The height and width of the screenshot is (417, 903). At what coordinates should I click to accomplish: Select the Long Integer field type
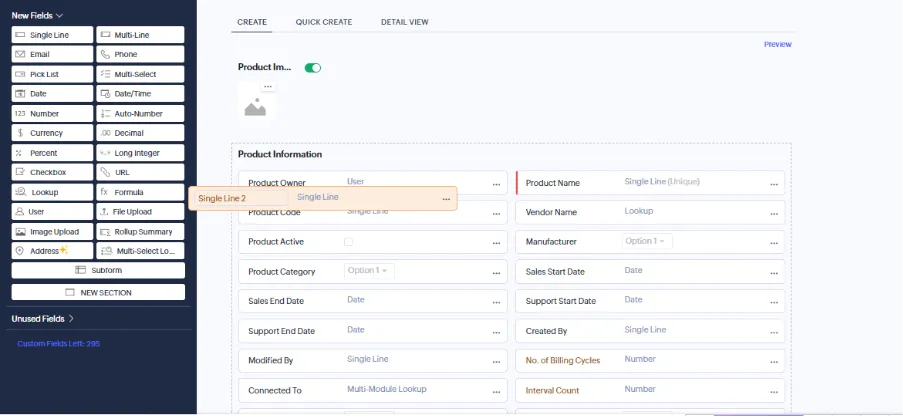tap(140, 153)
